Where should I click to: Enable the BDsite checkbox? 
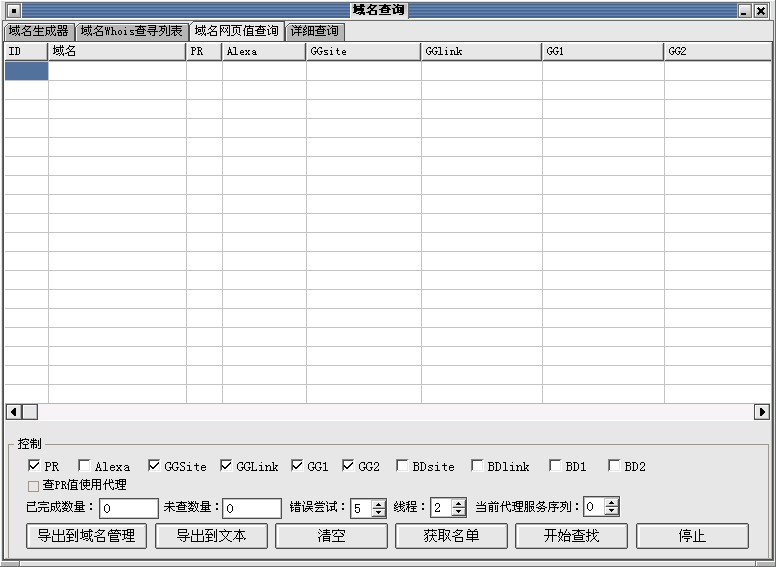point(402,466)
